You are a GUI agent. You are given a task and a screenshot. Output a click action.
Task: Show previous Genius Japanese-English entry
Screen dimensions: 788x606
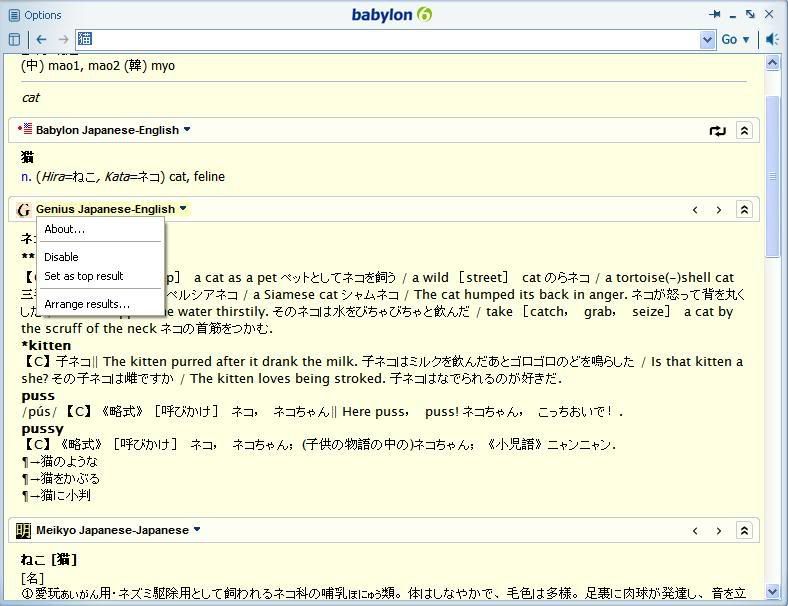[695, 210]
